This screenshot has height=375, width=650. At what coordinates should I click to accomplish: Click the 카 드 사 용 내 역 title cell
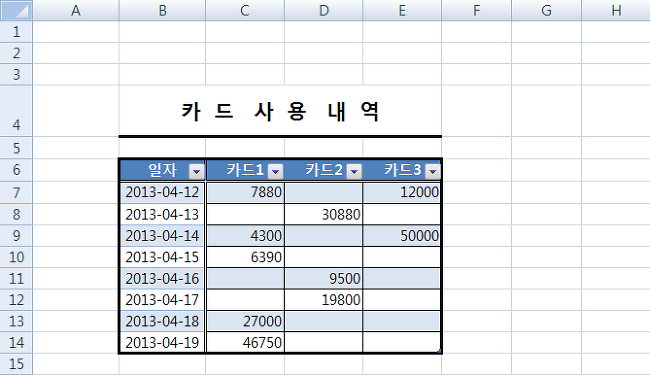click(x=280, y=111)
